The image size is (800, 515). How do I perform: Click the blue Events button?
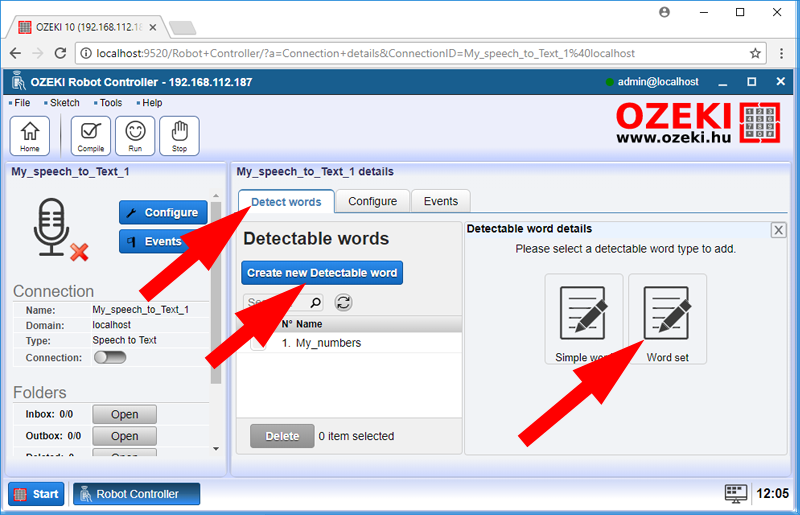pos(163,241)
